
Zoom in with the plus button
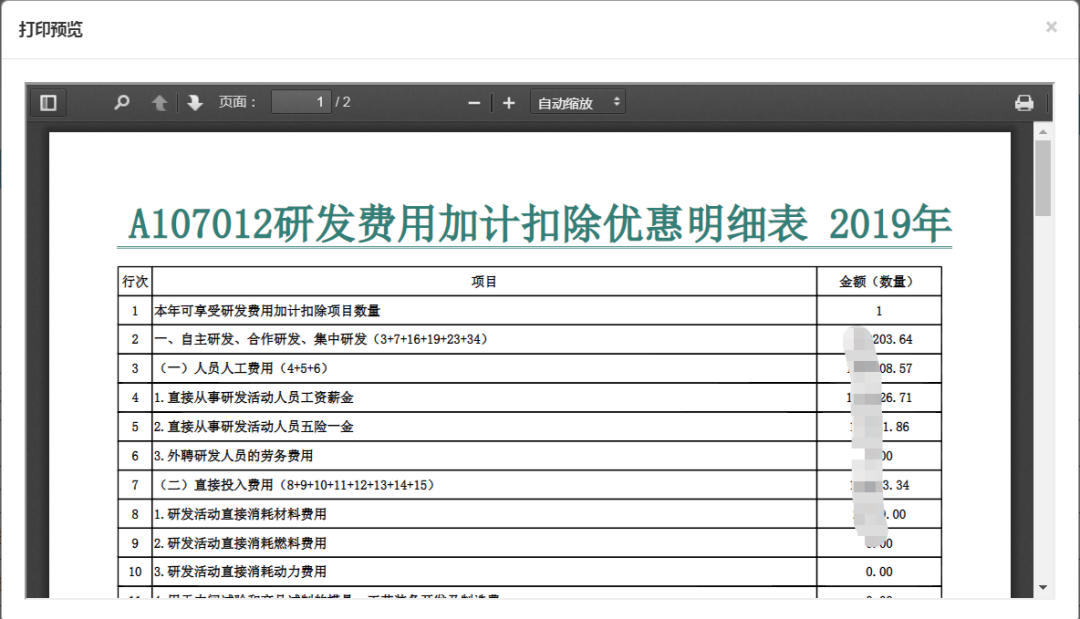click(x=509, y=103)
